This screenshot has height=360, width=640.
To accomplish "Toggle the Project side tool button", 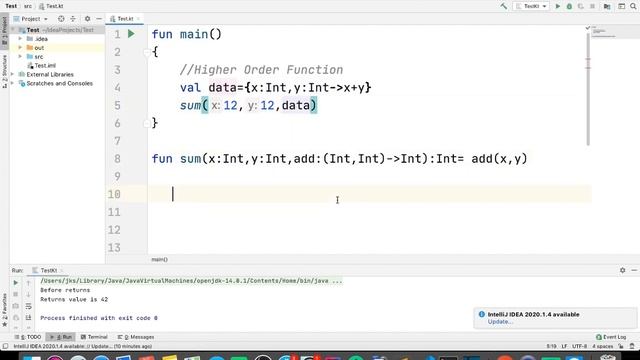I will click(x=4, y=31).
